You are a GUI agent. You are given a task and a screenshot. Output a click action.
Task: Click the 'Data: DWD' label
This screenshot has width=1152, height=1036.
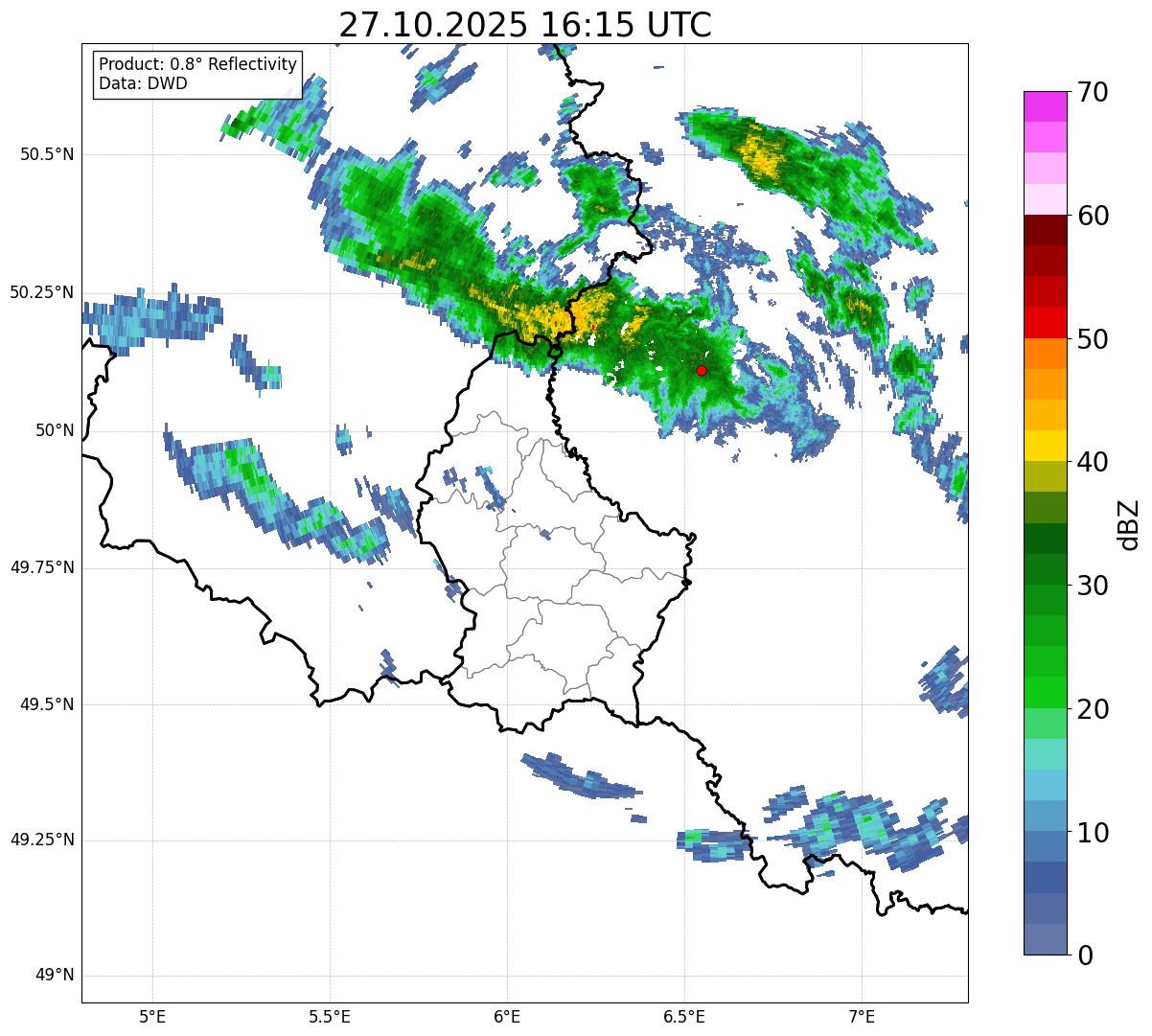[x=143, y=83]
